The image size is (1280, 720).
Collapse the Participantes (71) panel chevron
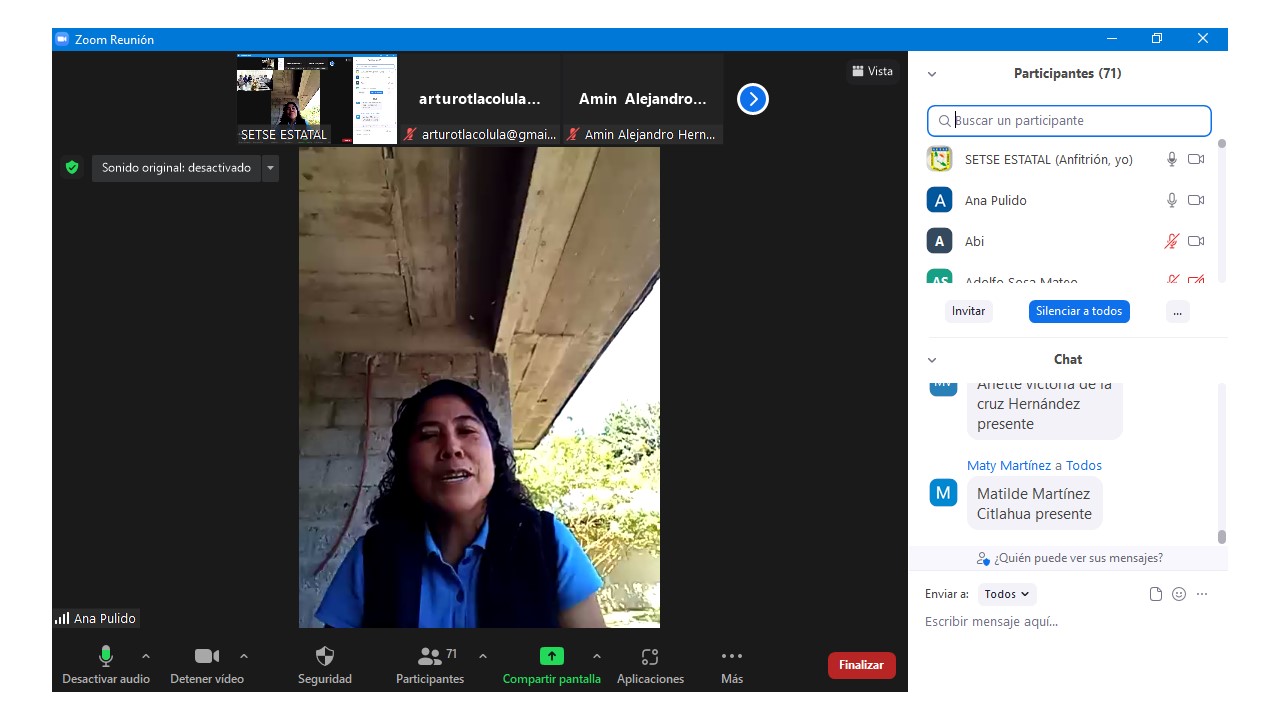932,74
